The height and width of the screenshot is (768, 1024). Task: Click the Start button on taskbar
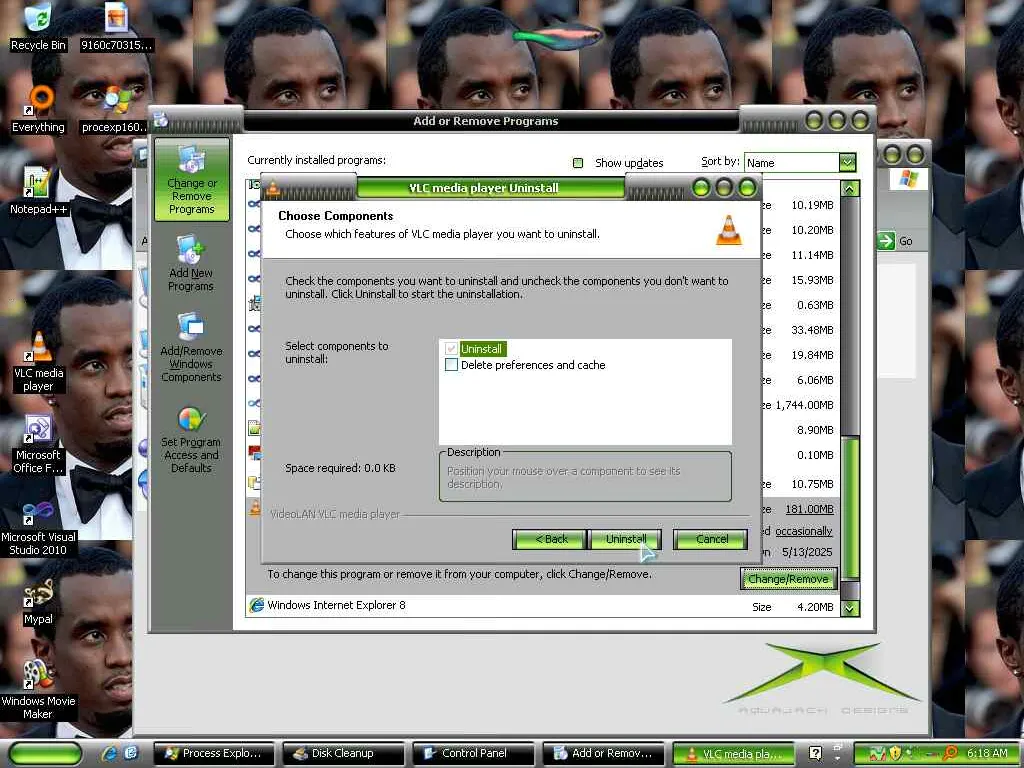coord(45,754)
